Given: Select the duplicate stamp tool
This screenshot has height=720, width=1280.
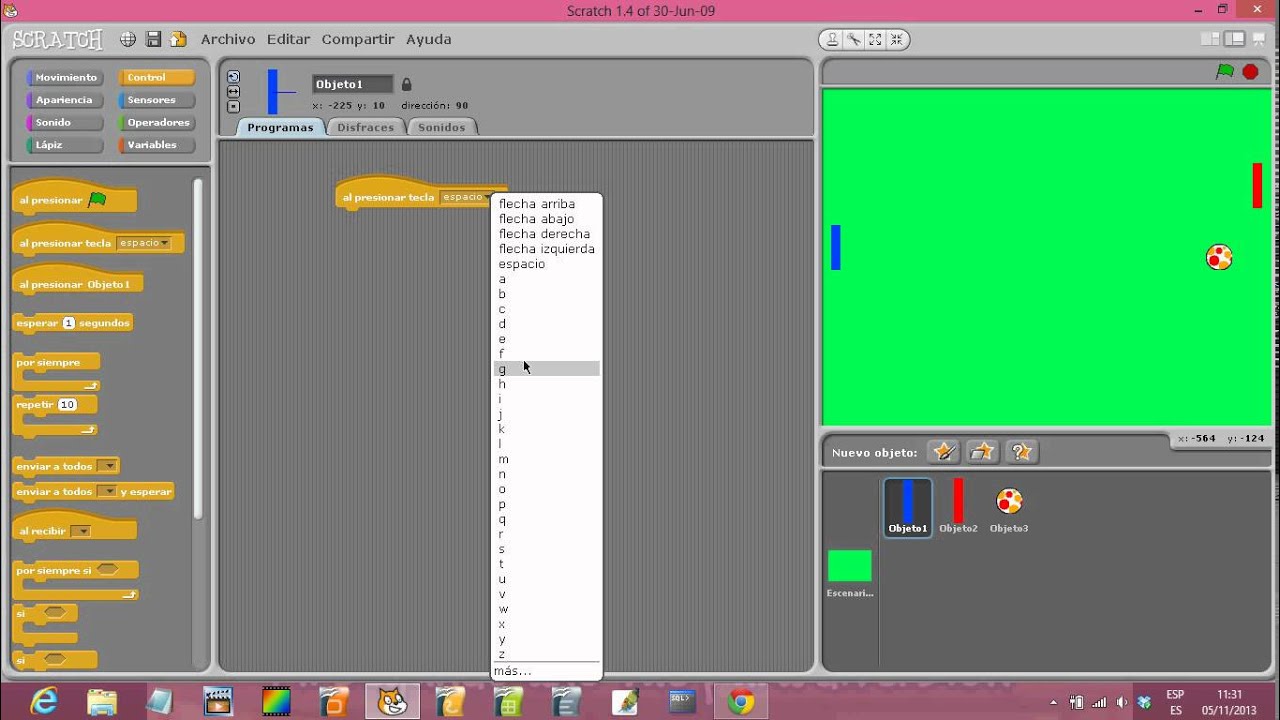Looking at the screenshot, I should 831,40.
